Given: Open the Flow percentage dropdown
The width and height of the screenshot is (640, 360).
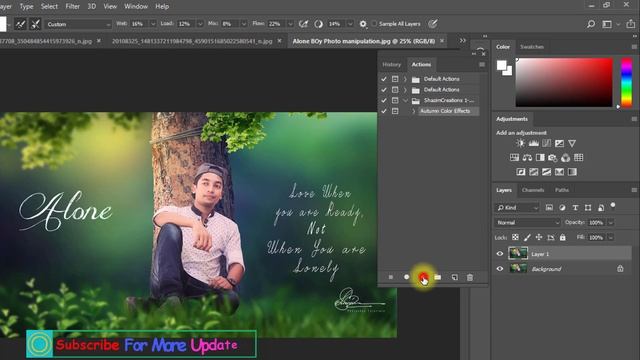Looking at the screenshot, I should (x=290, y=24).
